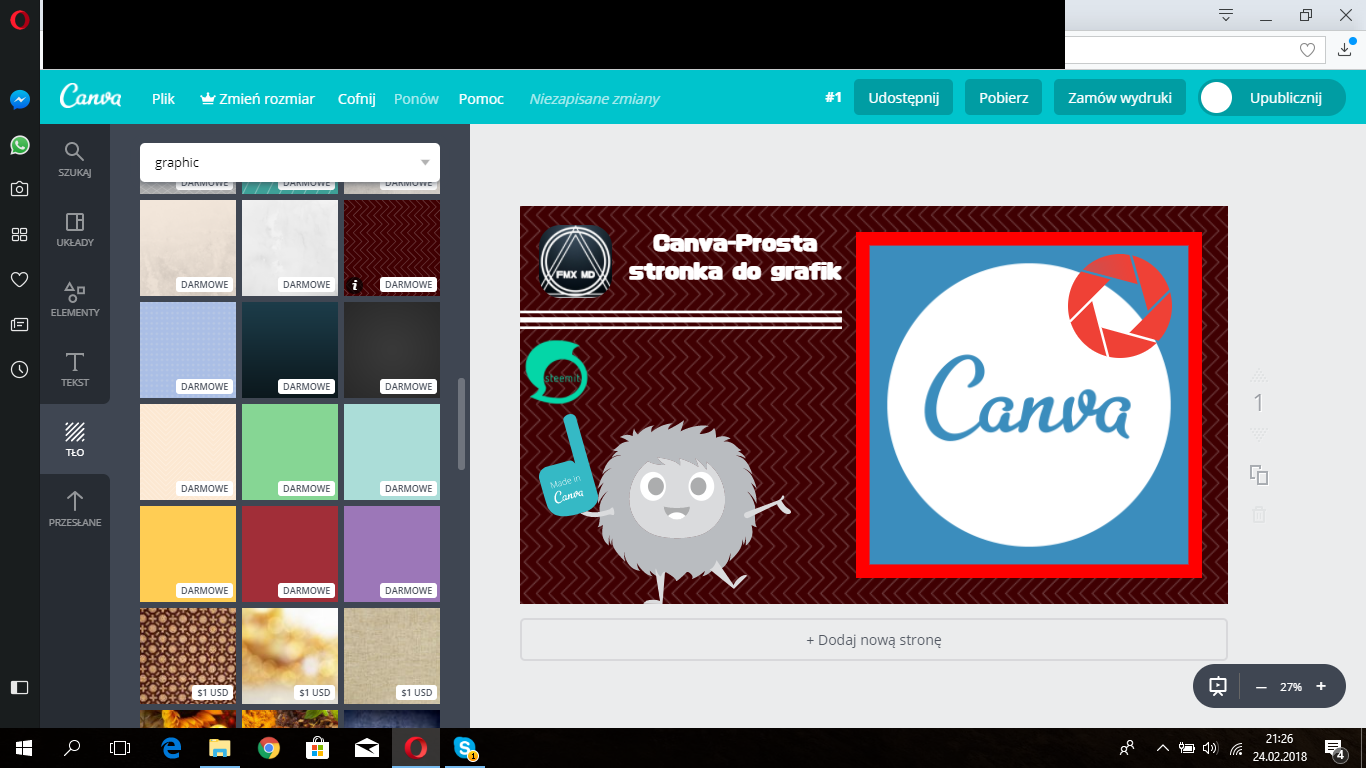Zoom out with the minus button
Image resolution: width=1366 pixels, height=768 pixels.
click(x=1261, y=687)
